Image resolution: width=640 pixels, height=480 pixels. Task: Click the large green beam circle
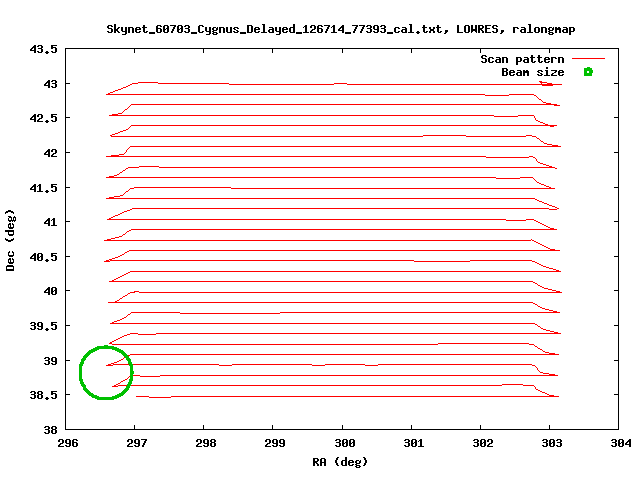coord(106,372)
